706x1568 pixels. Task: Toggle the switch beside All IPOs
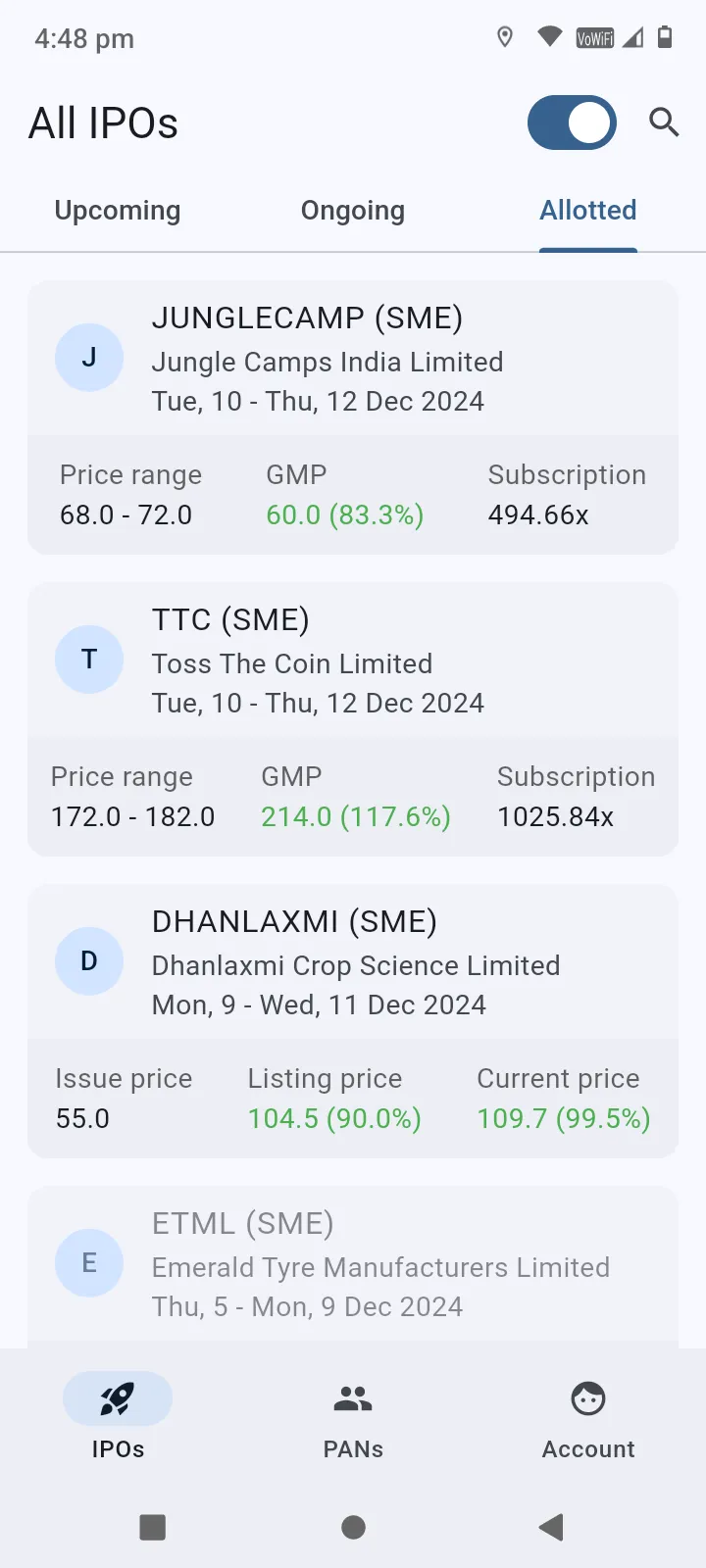coord(572,122)
